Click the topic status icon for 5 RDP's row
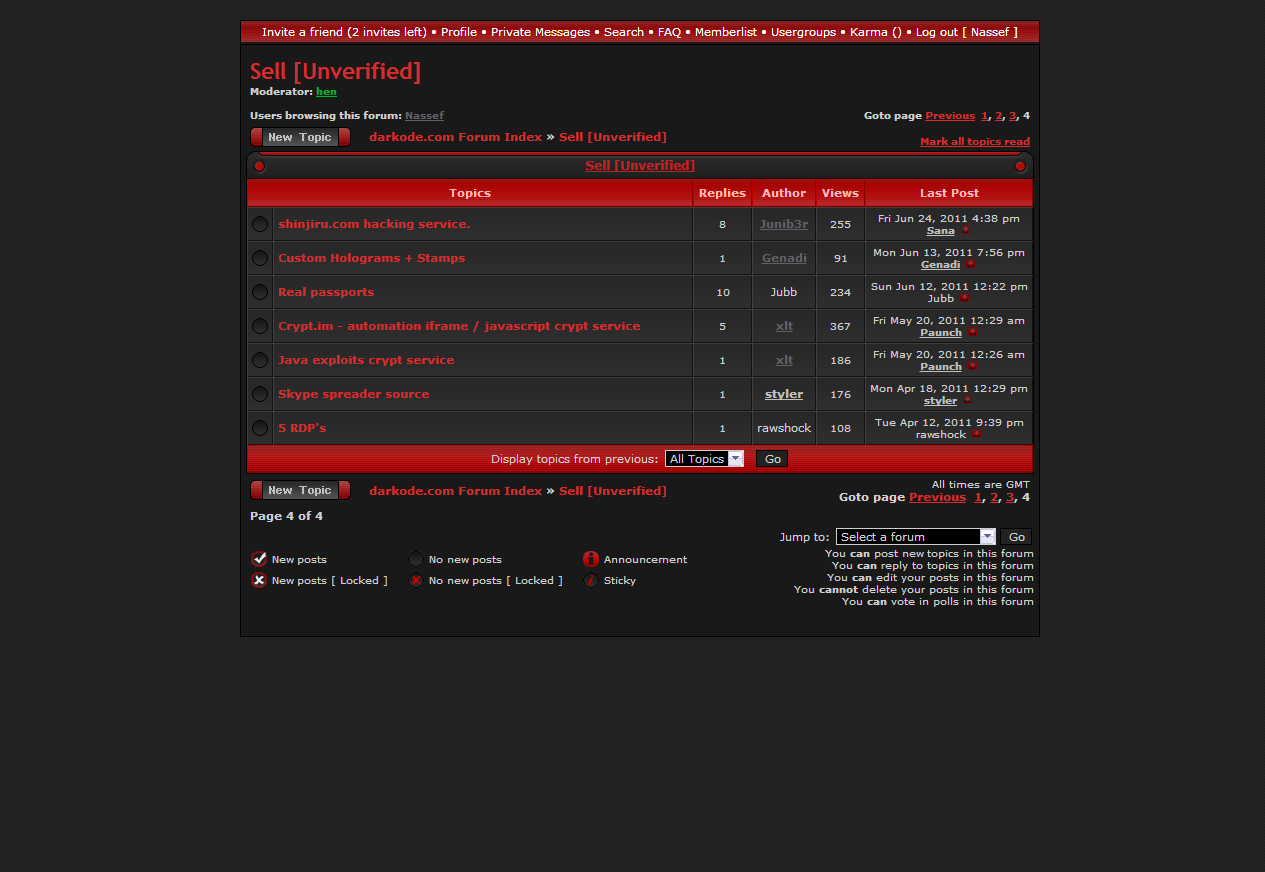 tap(260, 428)
